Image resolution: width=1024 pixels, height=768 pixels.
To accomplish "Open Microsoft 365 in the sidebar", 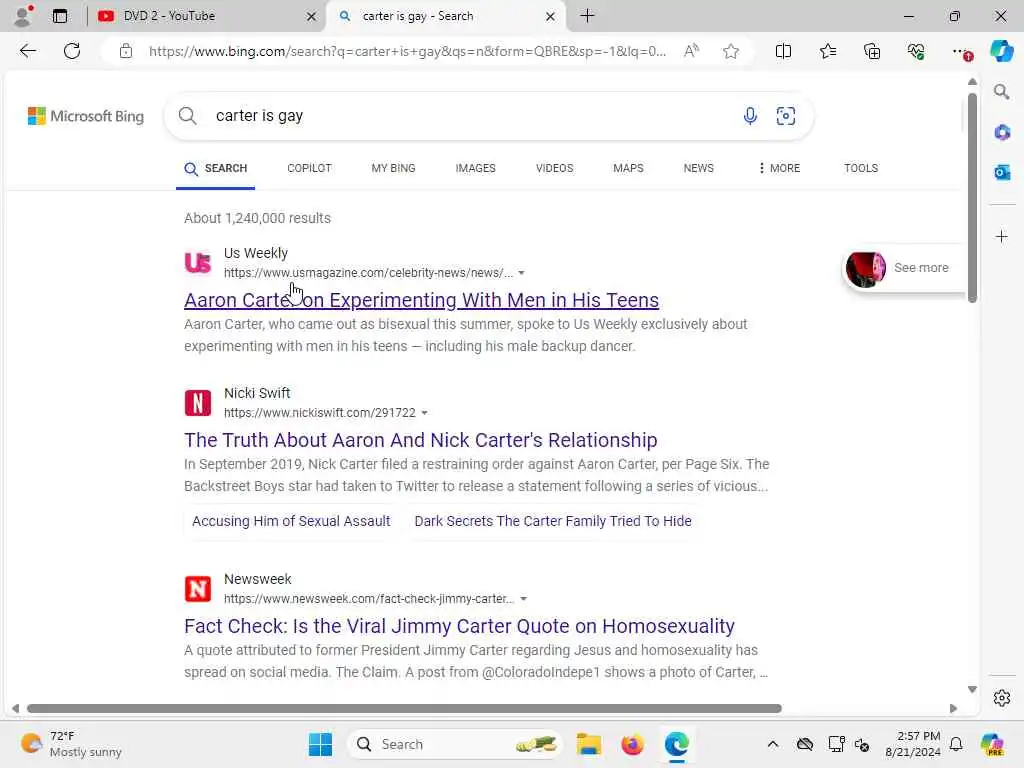I will coord(1001,133).
